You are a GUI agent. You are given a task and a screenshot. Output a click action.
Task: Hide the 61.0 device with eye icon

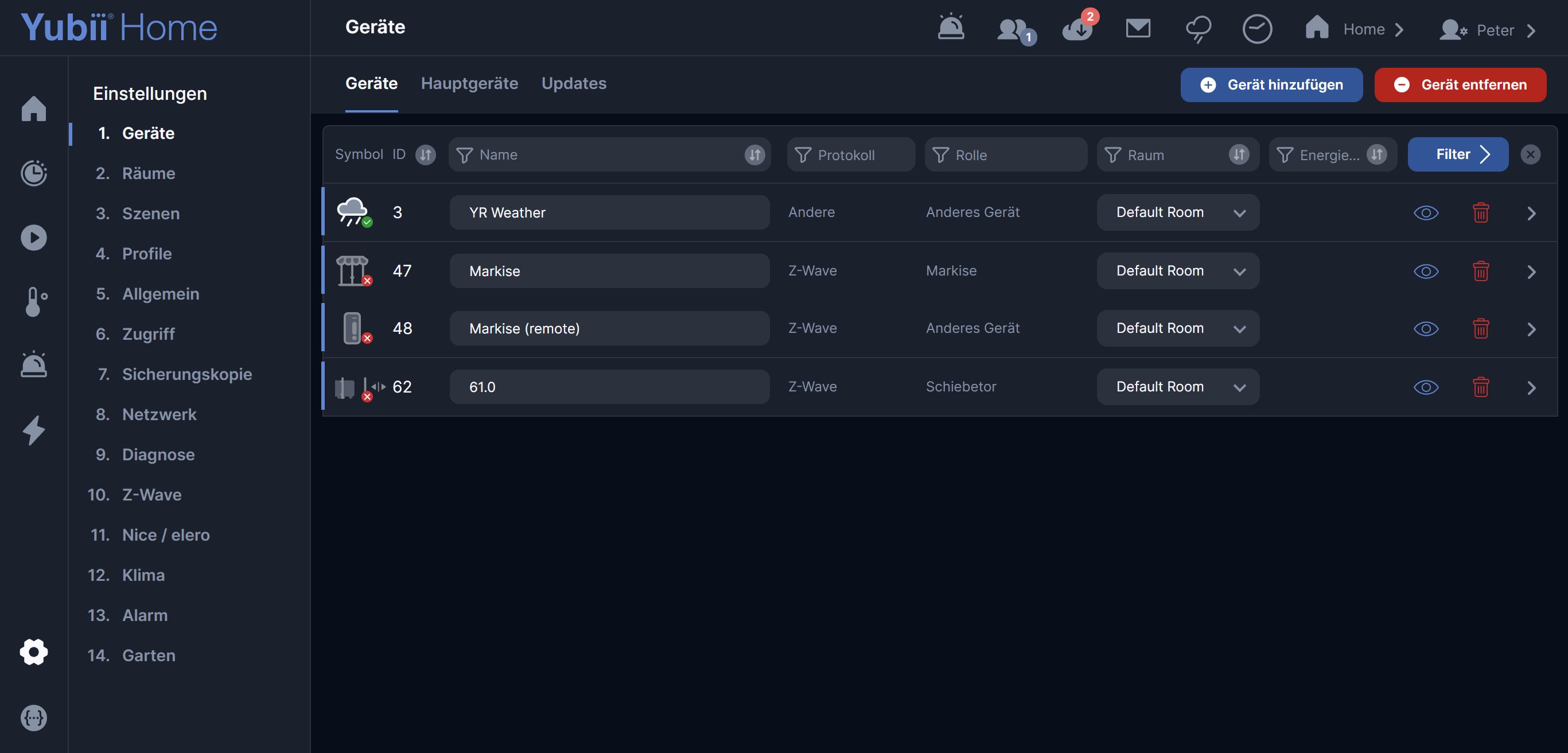pos(1426,387)
